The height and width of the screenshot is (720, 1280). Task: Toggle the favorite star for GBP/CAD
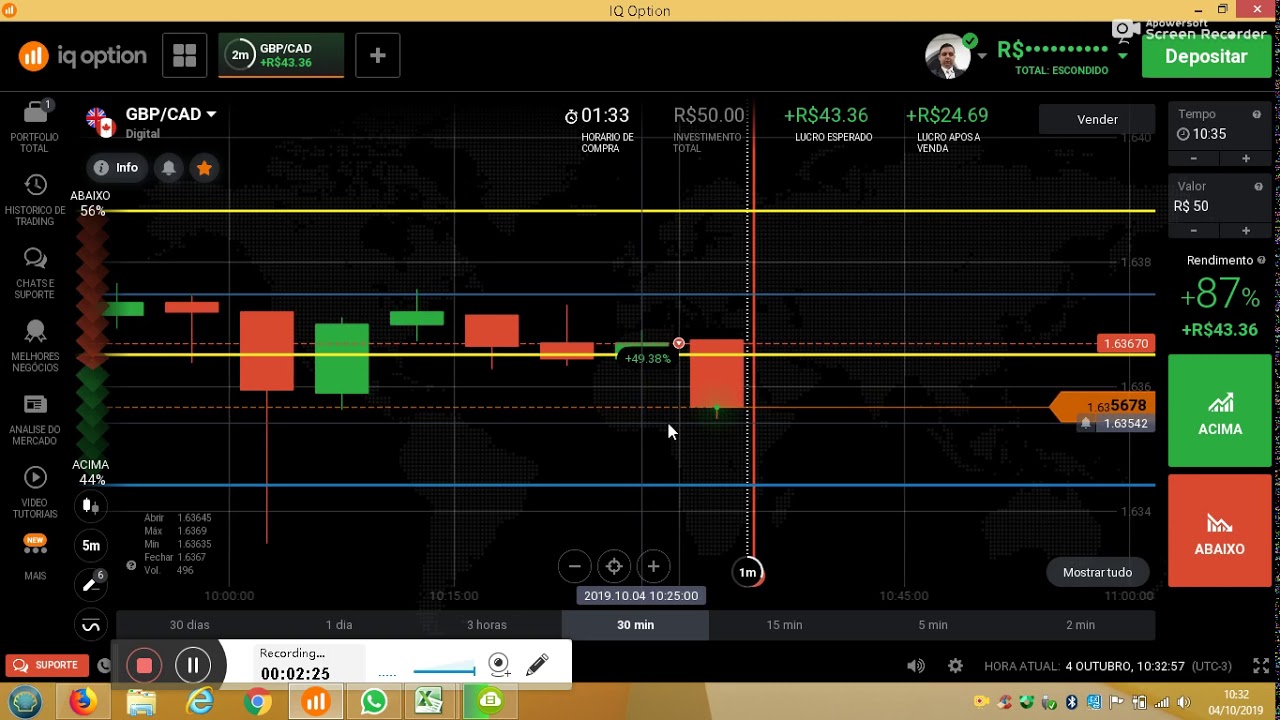pyautogui.click(x=204, y=168)
